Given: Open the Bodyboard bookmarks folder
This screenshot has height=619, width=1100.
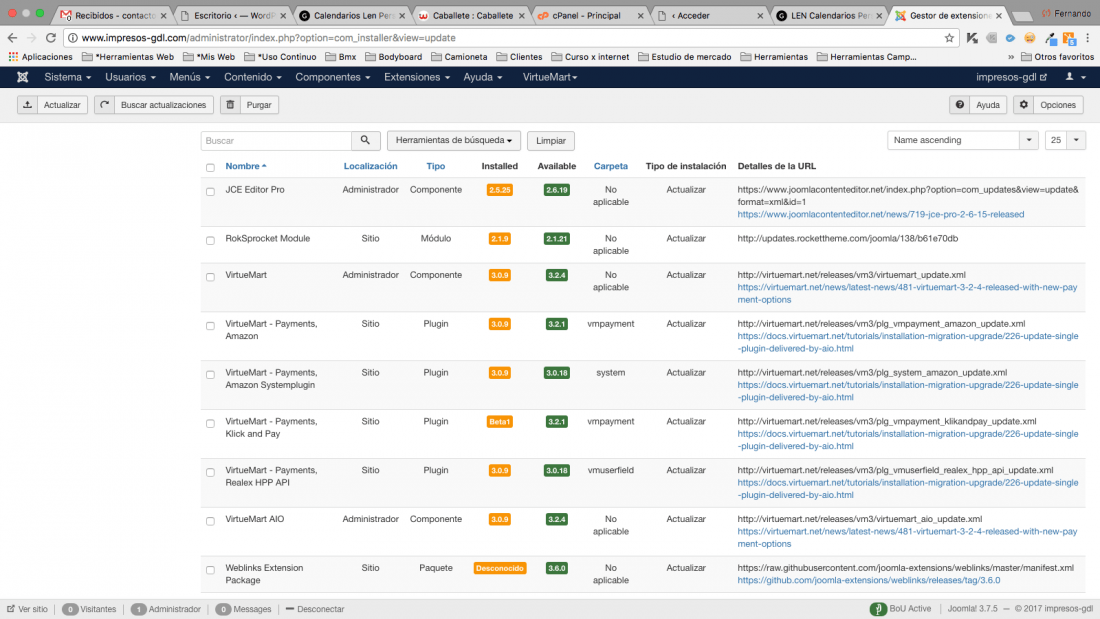Looking at the screenshot, I should (394, 57).
